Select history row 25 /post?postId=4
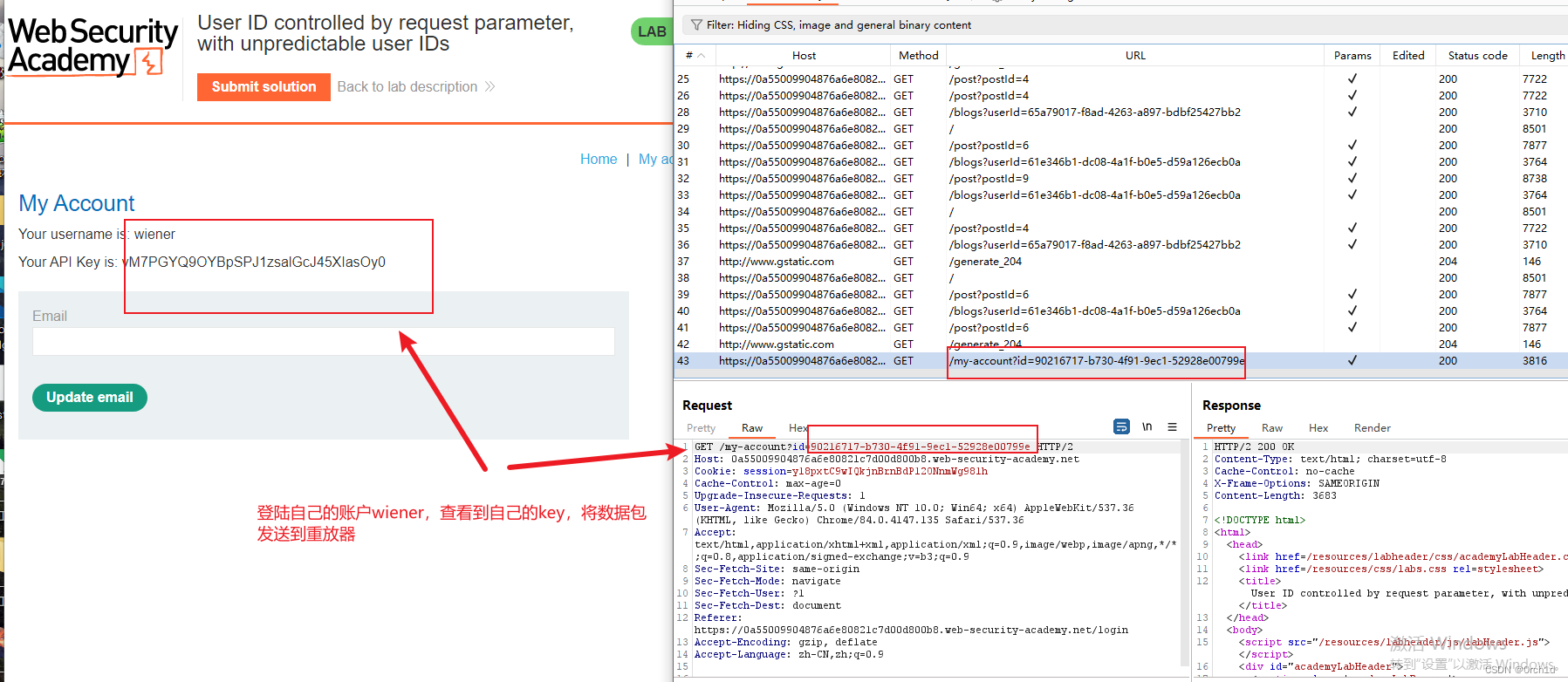This screenshot has height=682, width=1568. point(1120,78)
